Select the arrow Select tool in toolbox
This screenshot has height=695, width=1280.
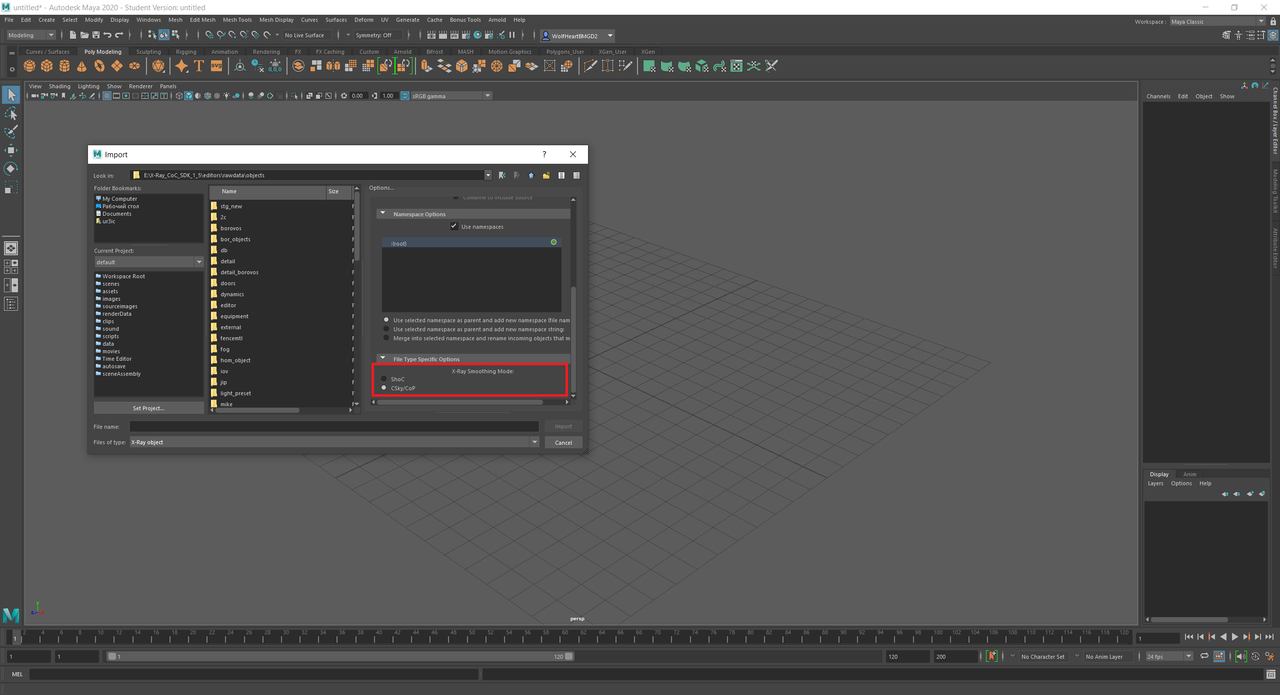10,94
